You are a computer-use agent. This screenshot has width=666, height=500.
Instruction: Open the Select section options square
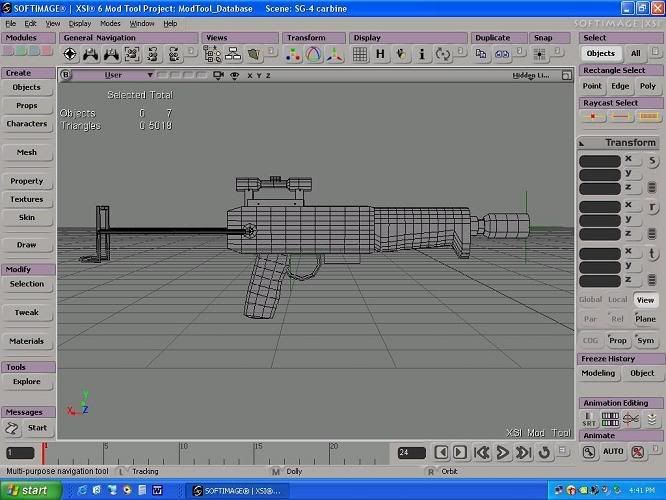click(655, 52)
